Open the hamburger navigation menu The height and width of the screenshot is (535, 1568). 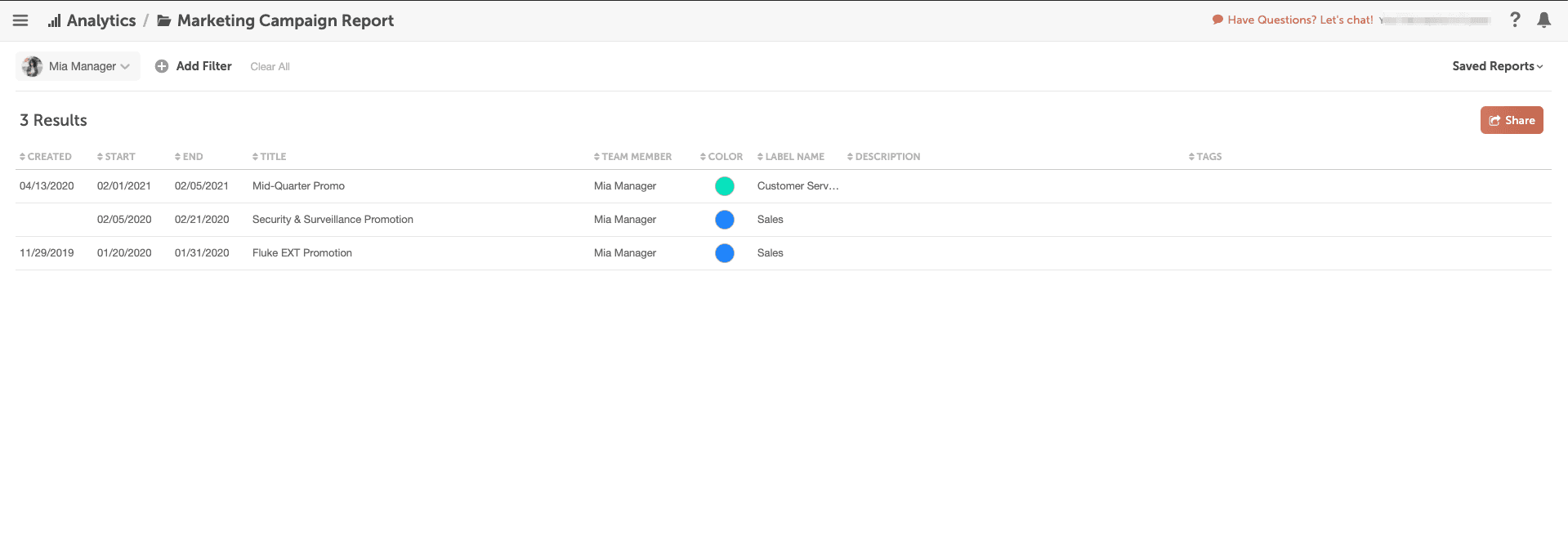[20, 20]
